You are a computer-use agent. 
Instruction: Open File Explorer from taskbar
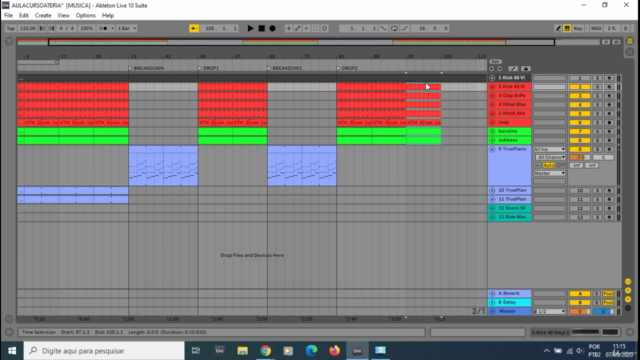[x=242, y=351]
